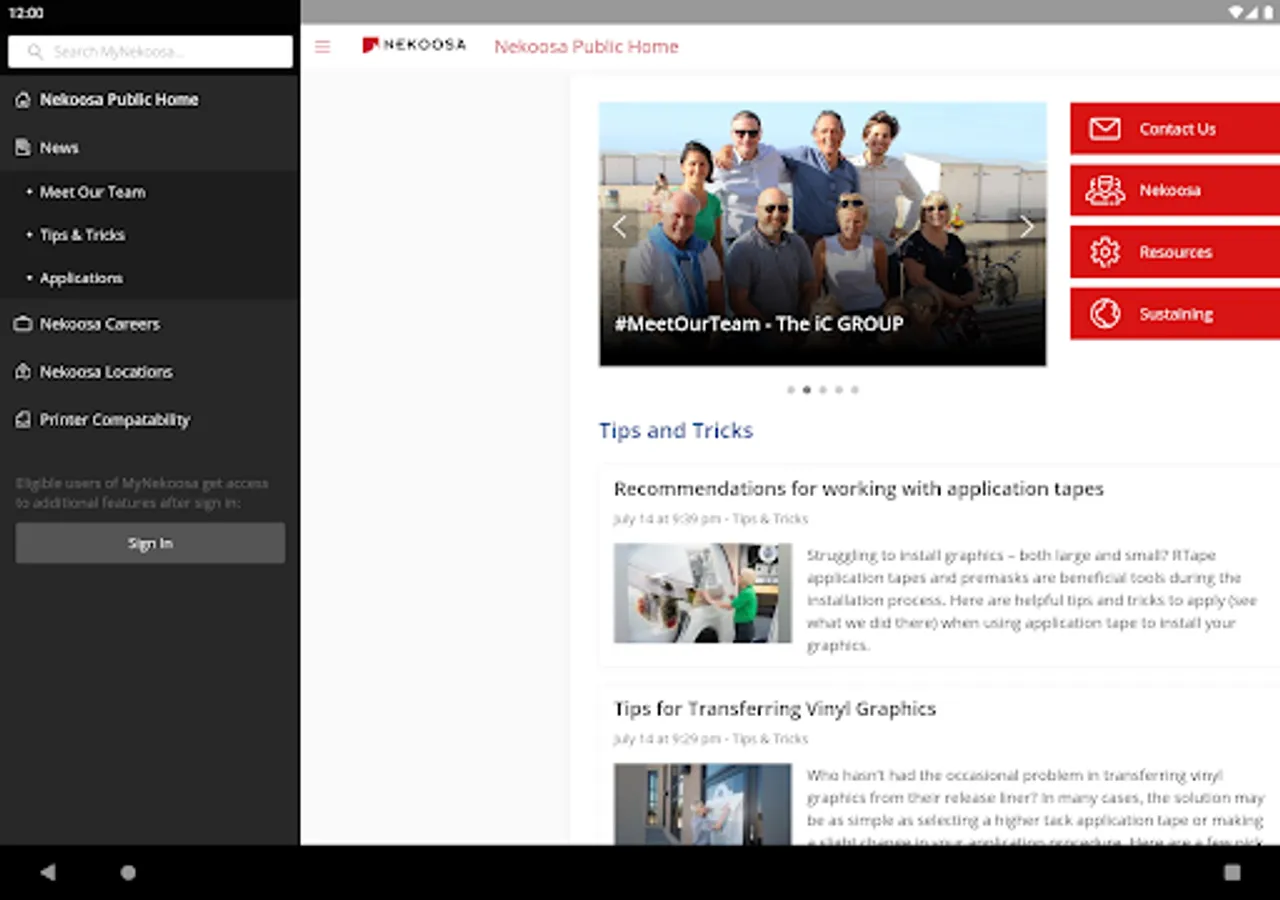Go to previous carousel slide arrow
The height and width of the screenshot is (900, 1280).
[x=620, y=227]
